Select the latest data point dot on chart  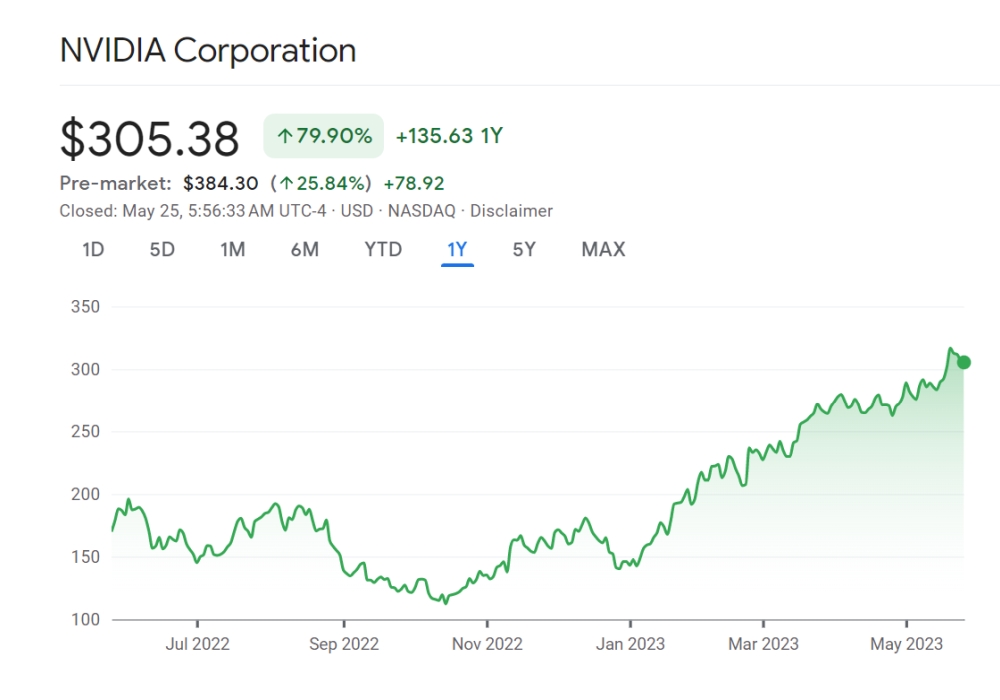coord(963,361)
